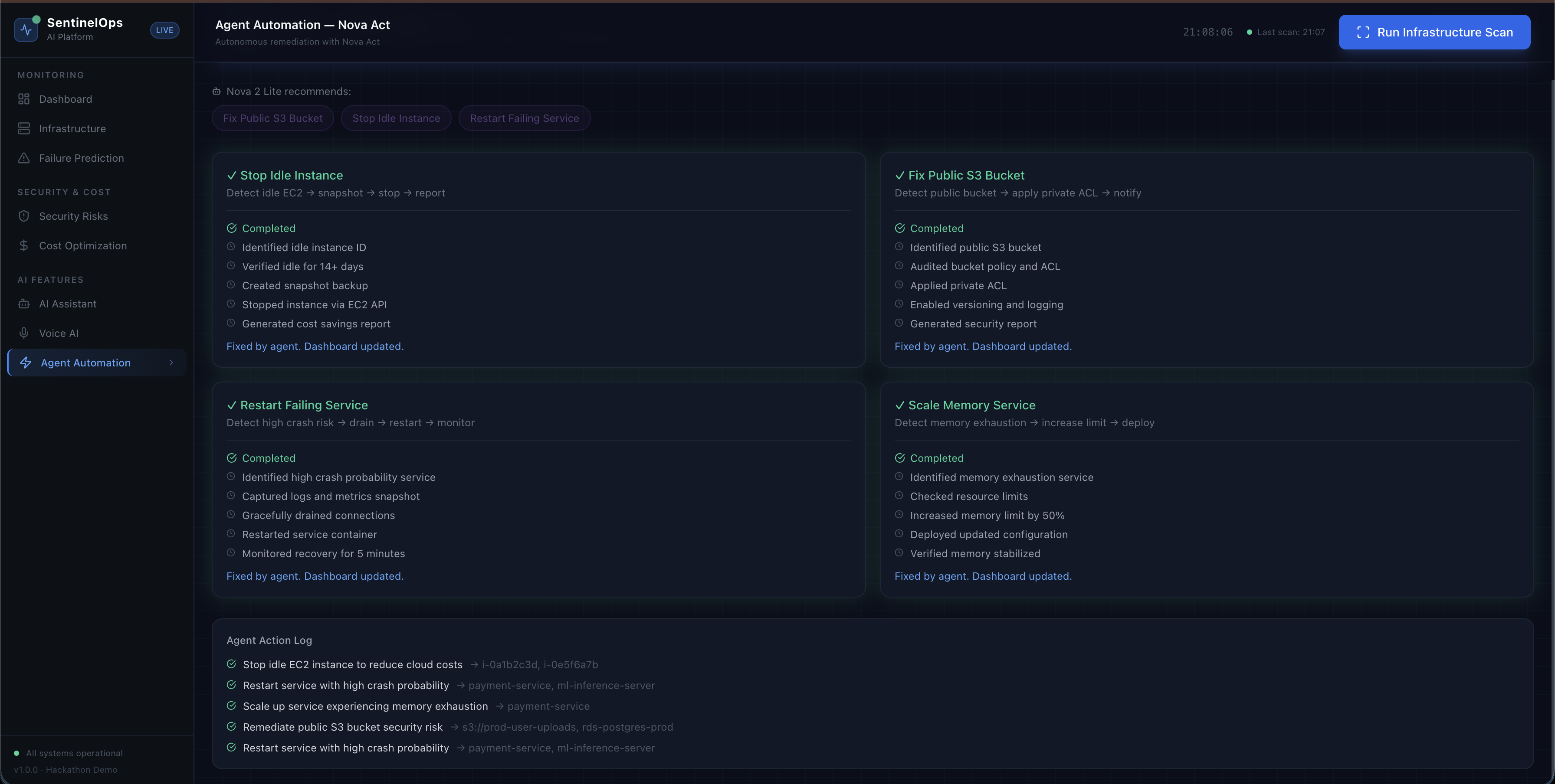Click the Restart Failing Service card title
The height and width of the screenshot is (784, 1555).
304,405
